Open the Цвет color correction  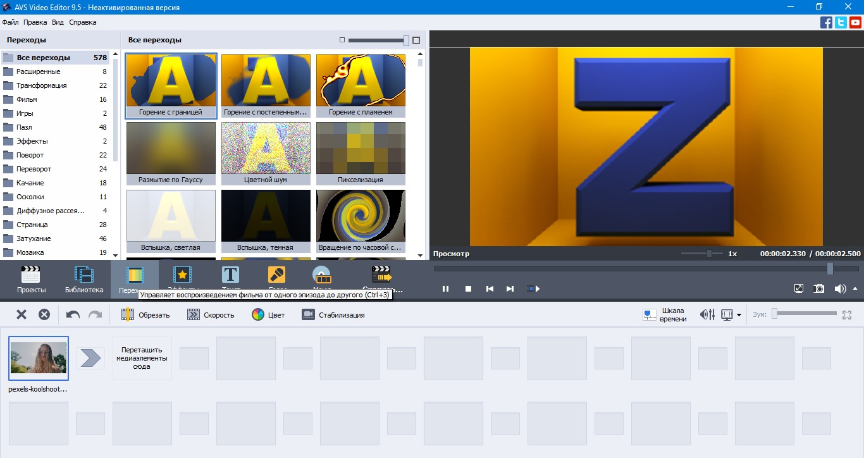268,315
